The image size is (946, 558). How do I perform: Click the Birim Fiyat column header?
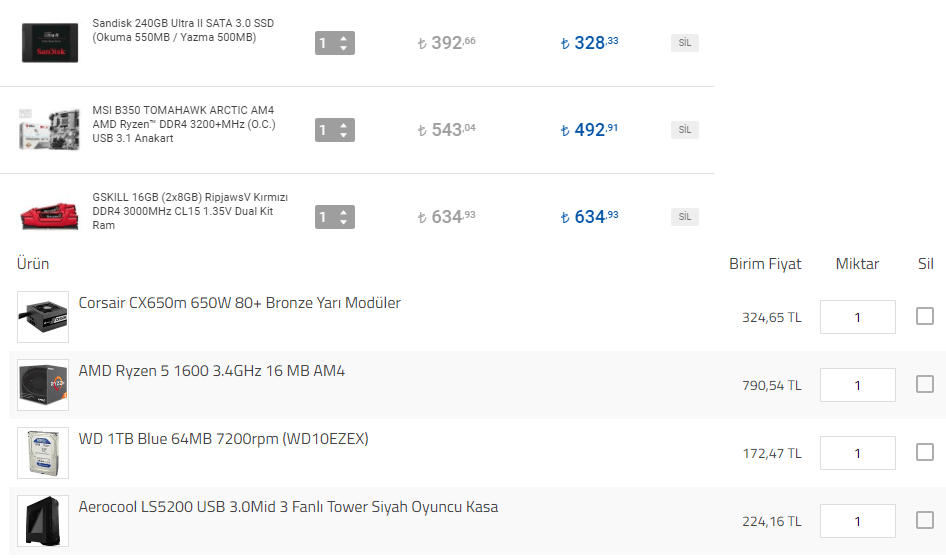coord(765,264)
